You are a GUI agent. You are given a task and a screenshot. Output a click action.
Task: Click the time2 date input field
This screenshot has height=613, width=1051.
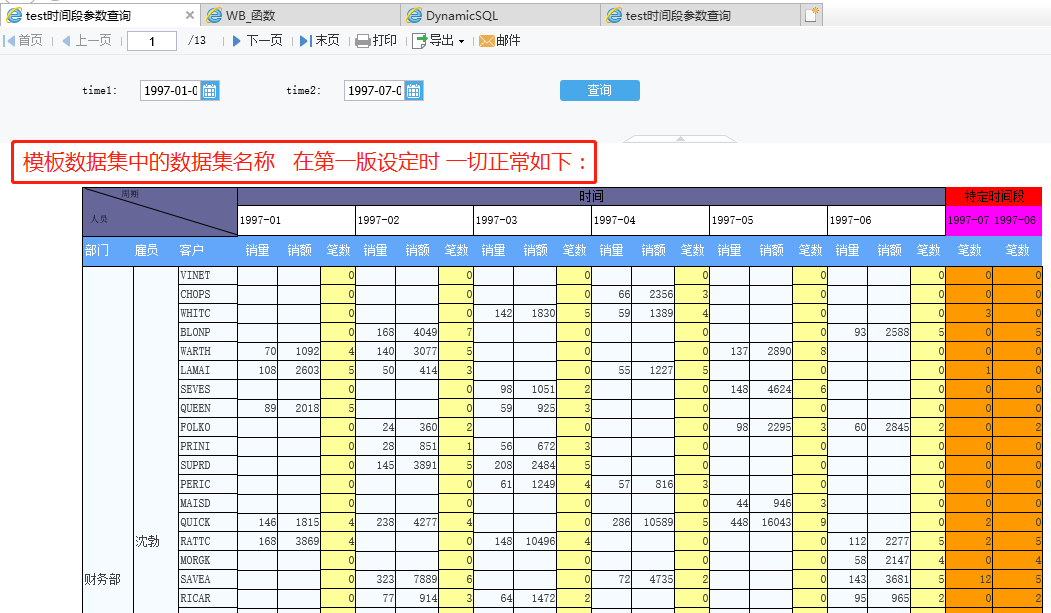(374, 91)
